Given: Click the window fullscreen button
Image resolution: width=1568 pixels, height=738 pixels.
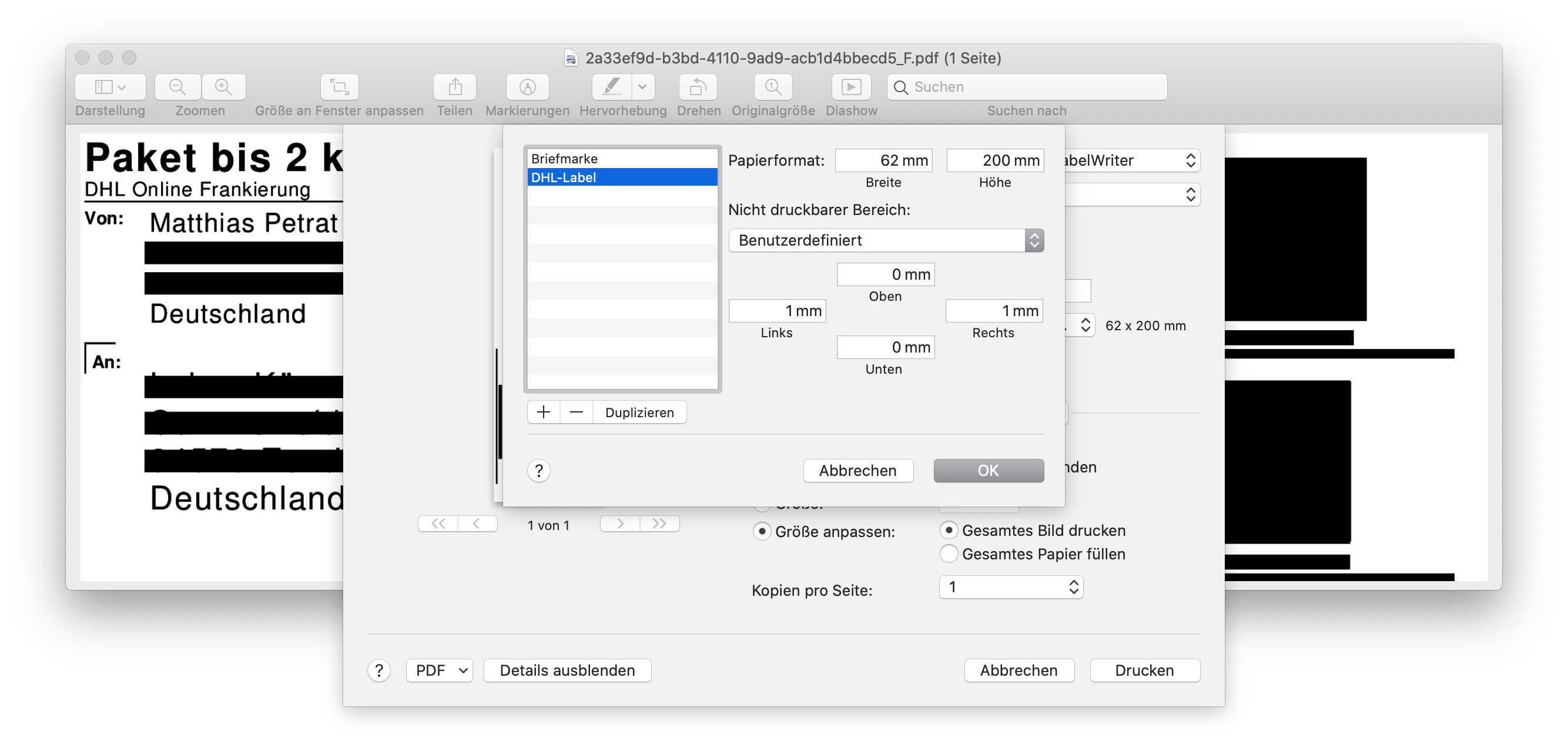Looking at the screenshot, I should pos(129,58).
